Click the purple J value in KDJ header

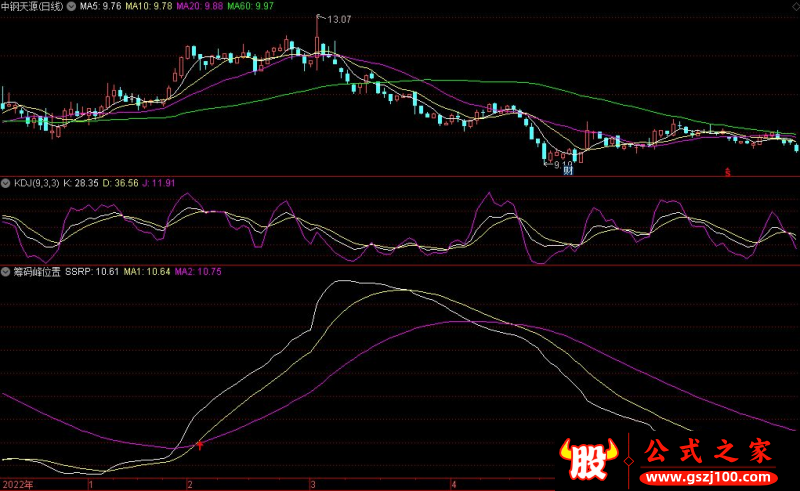(x=156, y=184)
